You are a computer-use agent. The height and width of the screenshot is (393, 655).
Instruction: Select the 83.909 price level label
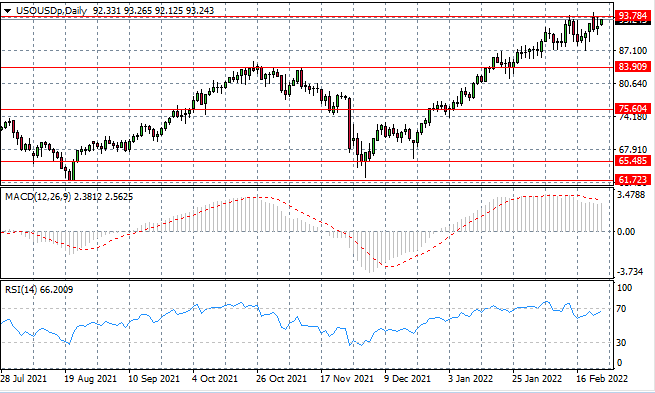click(x=632, y=67)
